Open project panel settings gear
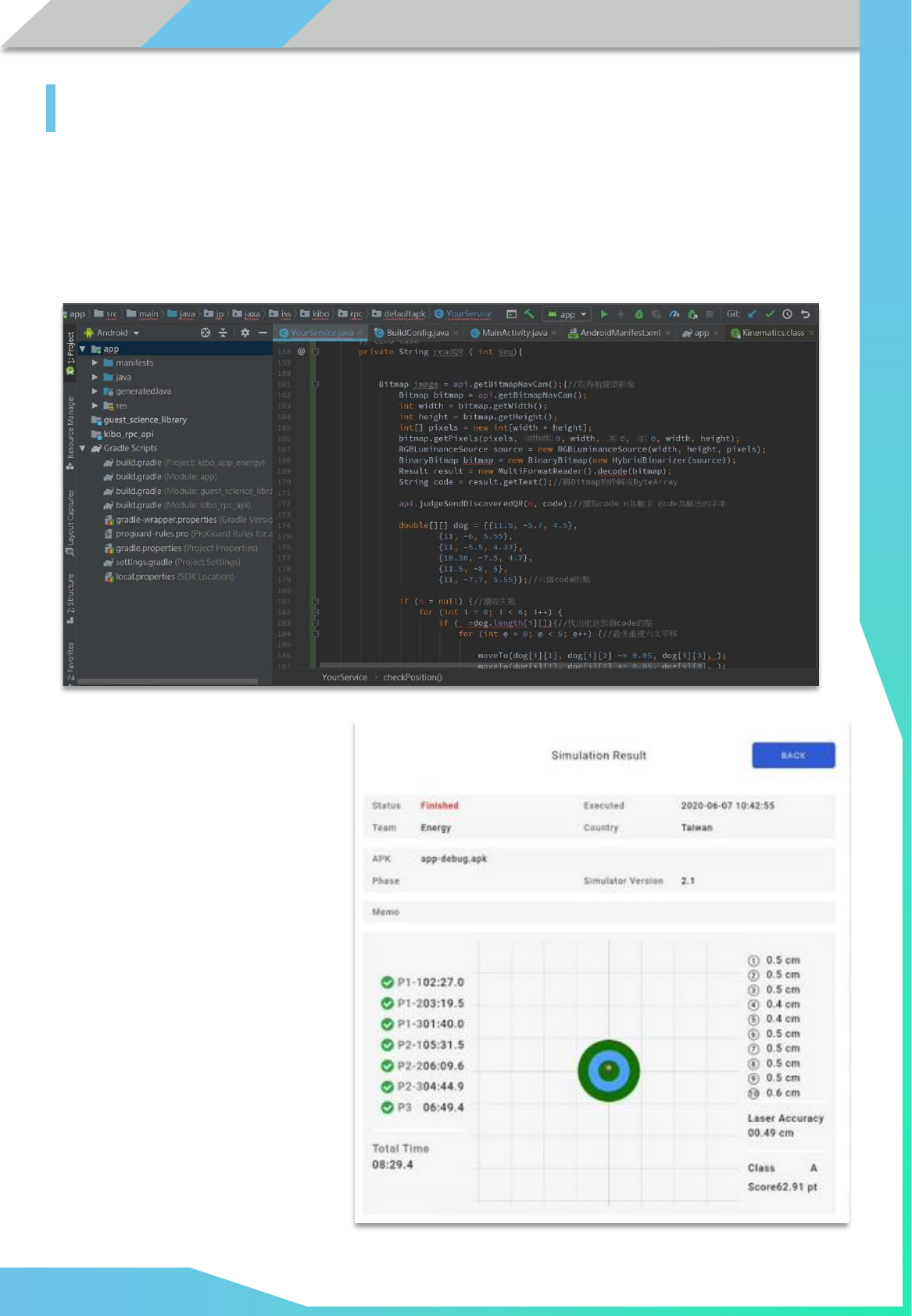Image resolution: width=912 pixels, height=1316 pixels. click(x=245, y=333)
